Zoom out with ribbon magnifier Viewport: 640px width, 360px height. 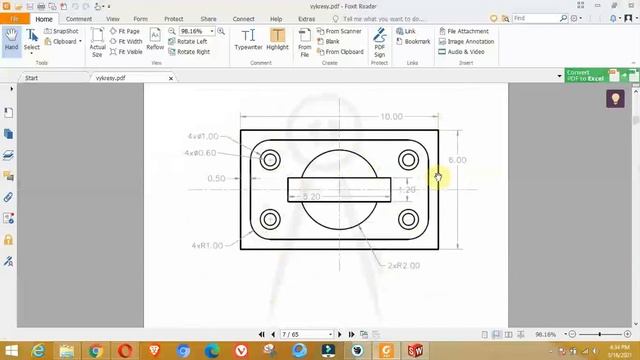pos(172,31)
